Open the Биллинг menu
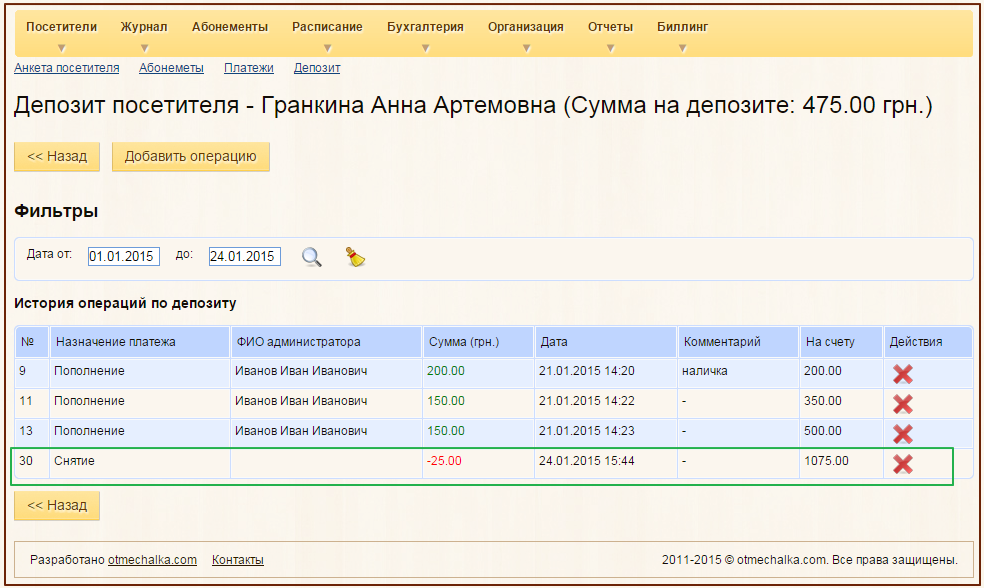The width and height of the screenshot is (984, 588). (x=683, y=27)
